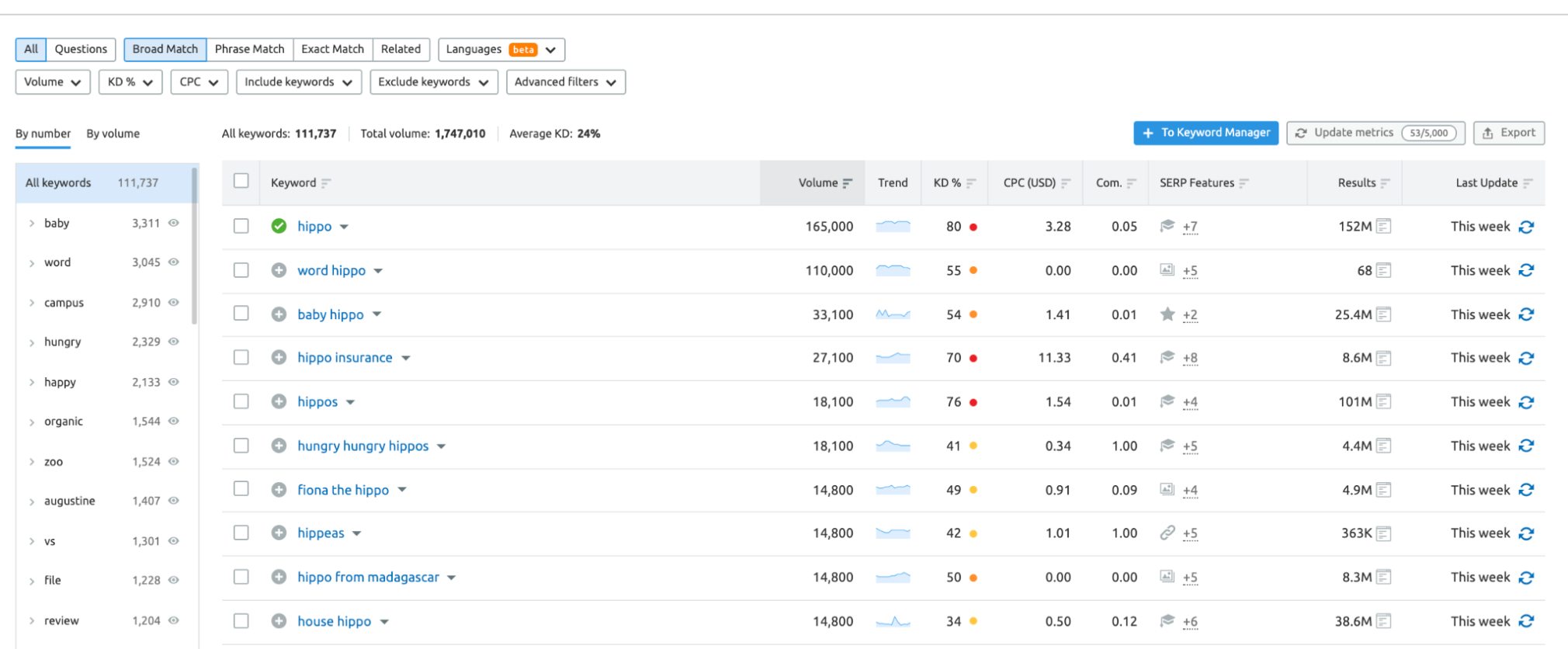Select the Phrase Match tab
Image resolution: width=1568 pixels, height=649 pixels.
[x=250, y=49]
